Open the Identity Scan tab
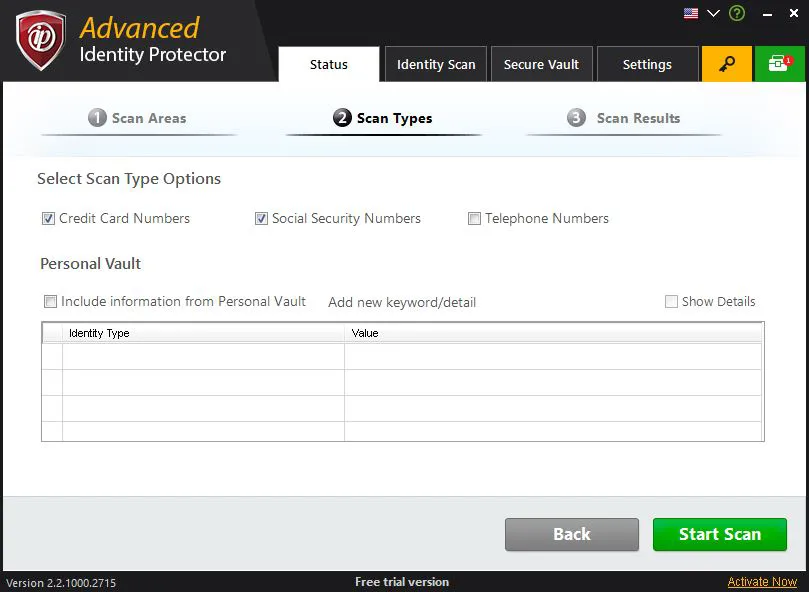 [436, 64]
